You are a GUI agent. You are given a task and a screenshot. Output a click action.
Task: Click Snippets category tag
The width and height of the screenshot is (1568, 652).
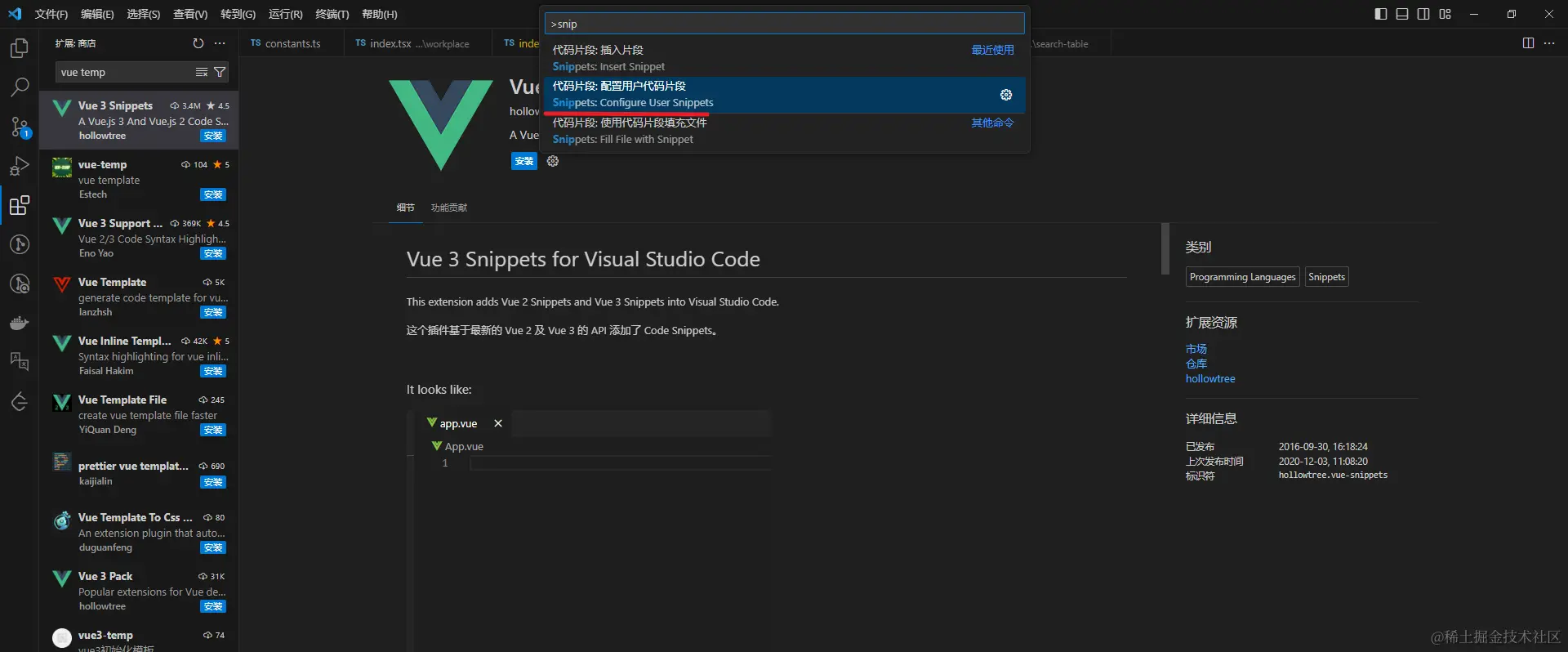coord(1326,277)
